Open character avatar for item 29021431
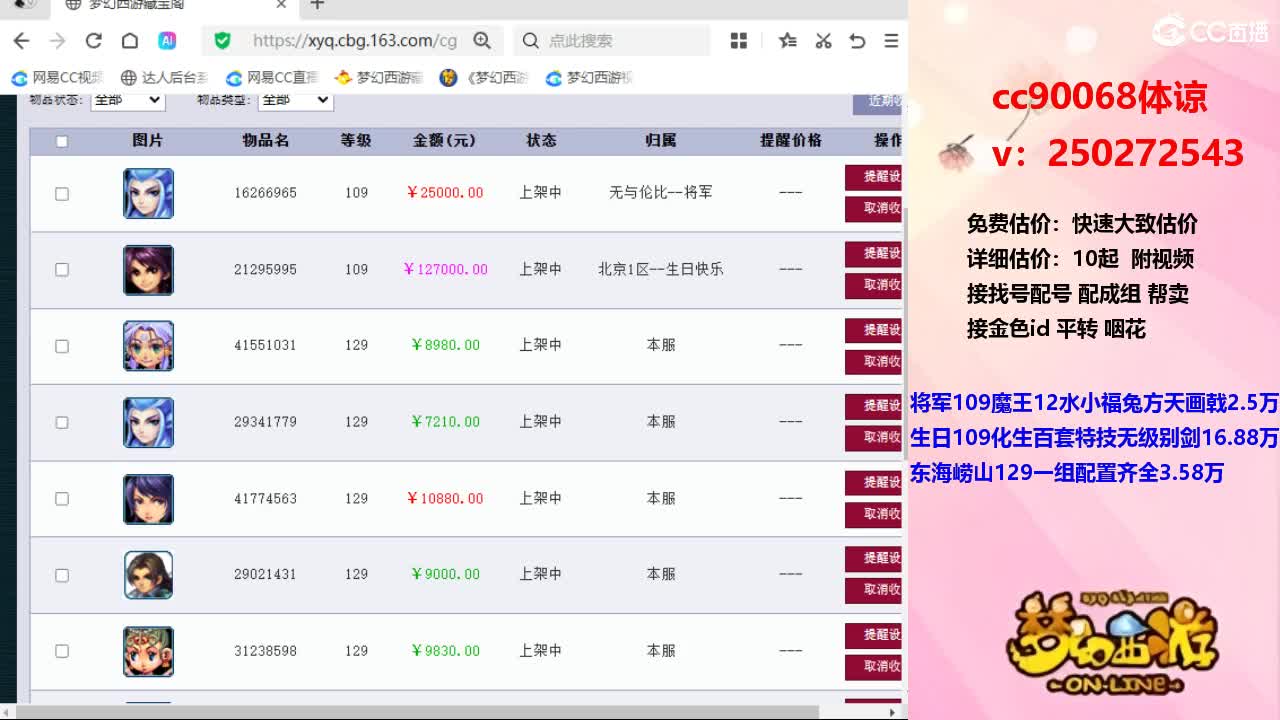 click(148, 575)
